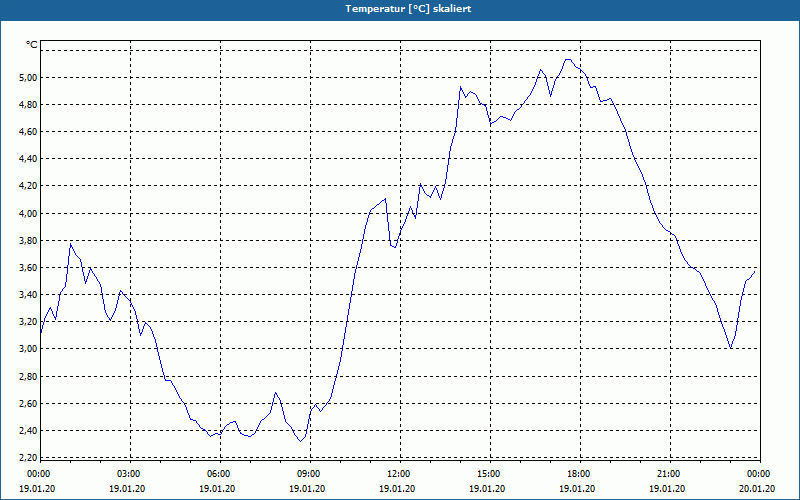Image resolution: width=800 pixels, height=500 pixels.
Task: Click the 15:00 time axis label
Action: [490, 474]
